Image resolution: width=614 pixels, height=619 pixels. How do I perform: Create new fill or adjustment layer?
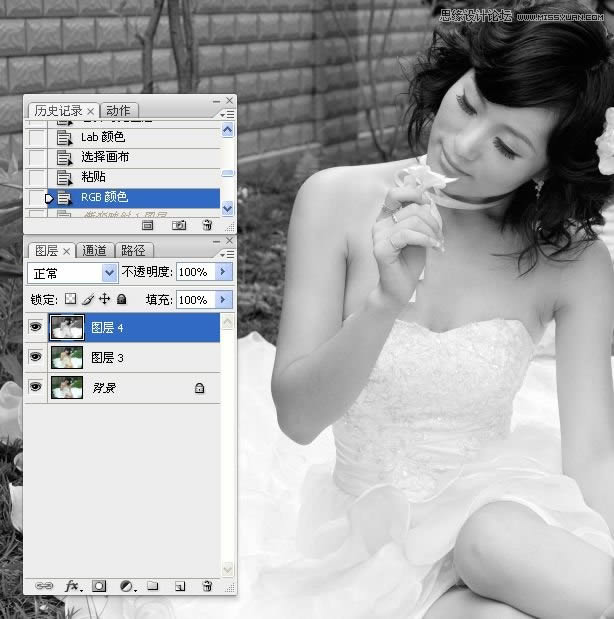click(127, 586)
